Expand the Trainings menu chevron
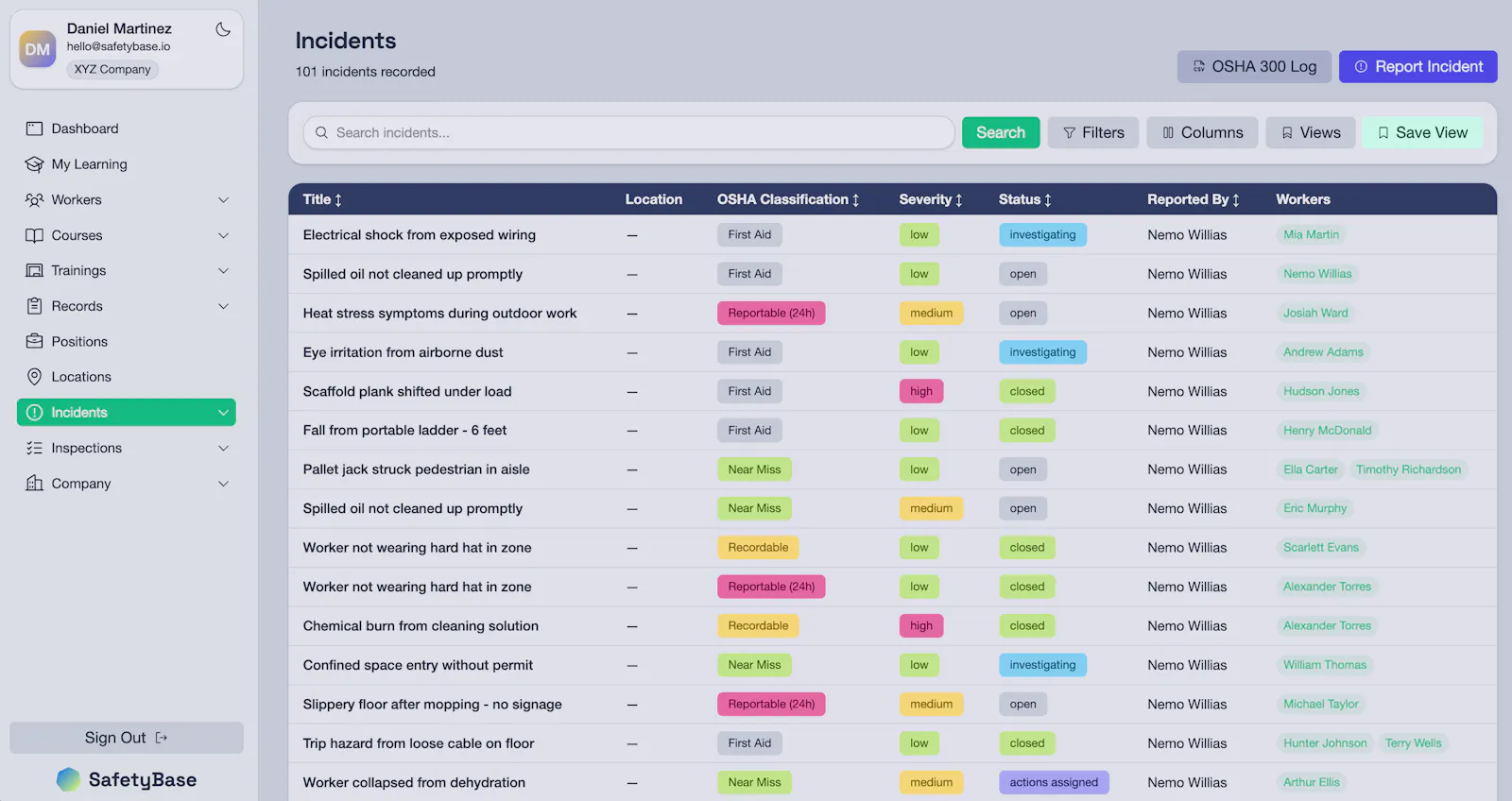Viewport: 1512px width, 801px height. (x=224, y=270)
